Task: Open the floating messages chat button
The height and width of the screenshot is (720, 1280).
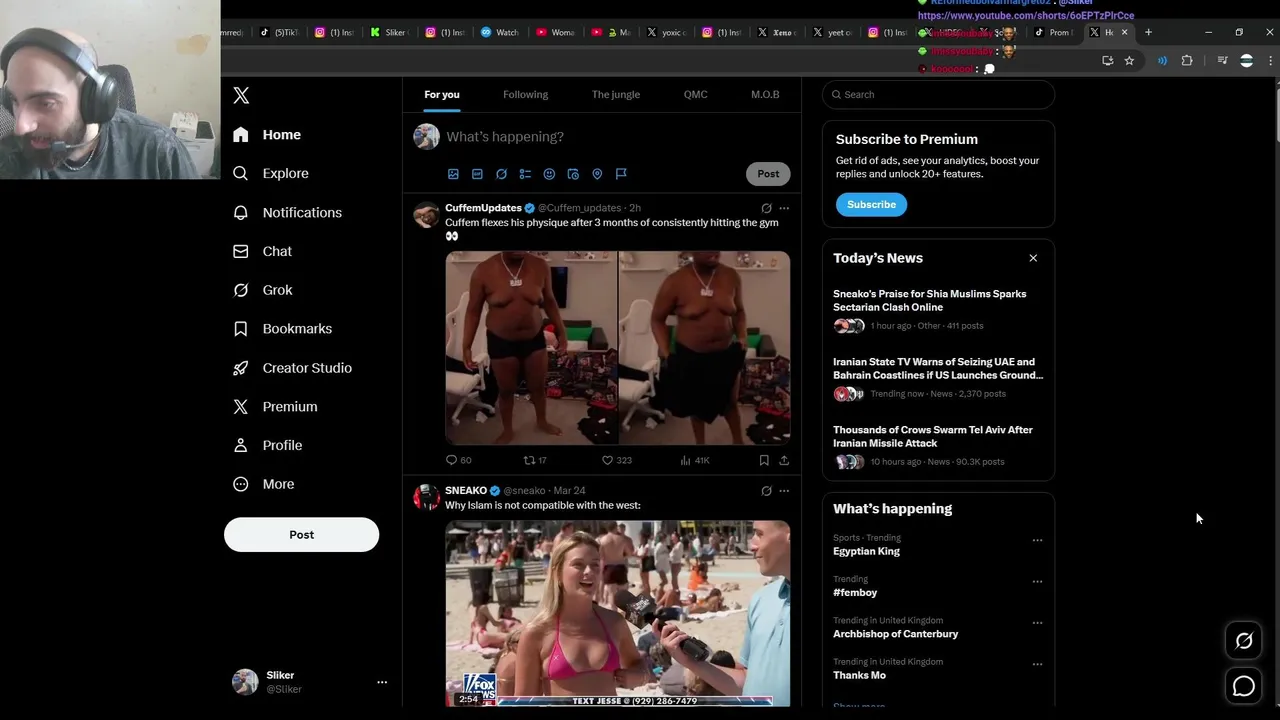Action: tap(1244, 686)
